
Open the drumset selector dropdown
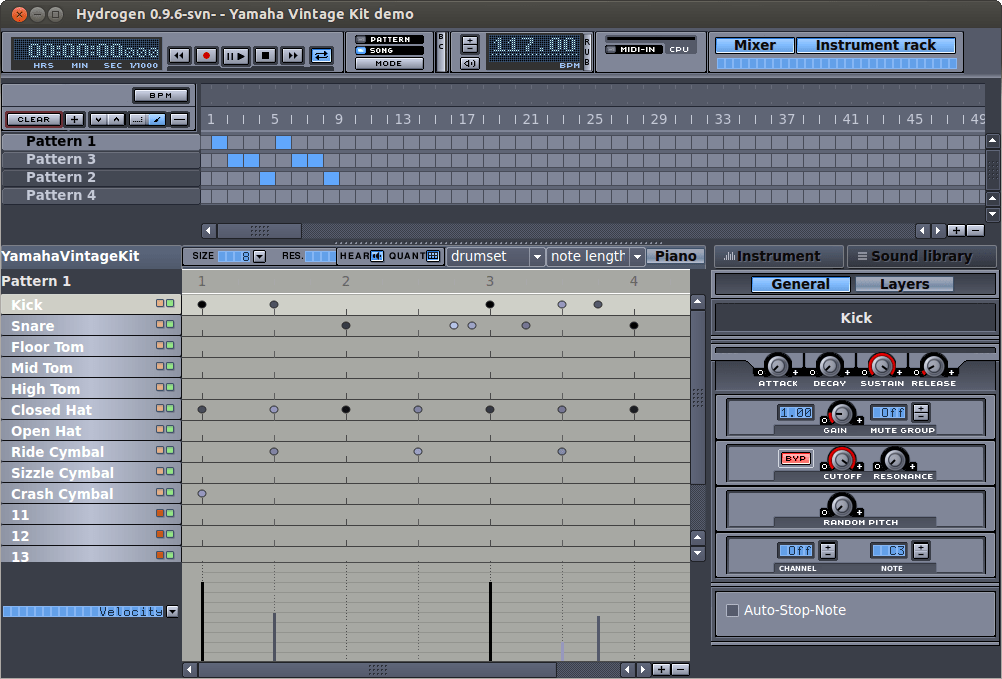(x=495, y=256)
